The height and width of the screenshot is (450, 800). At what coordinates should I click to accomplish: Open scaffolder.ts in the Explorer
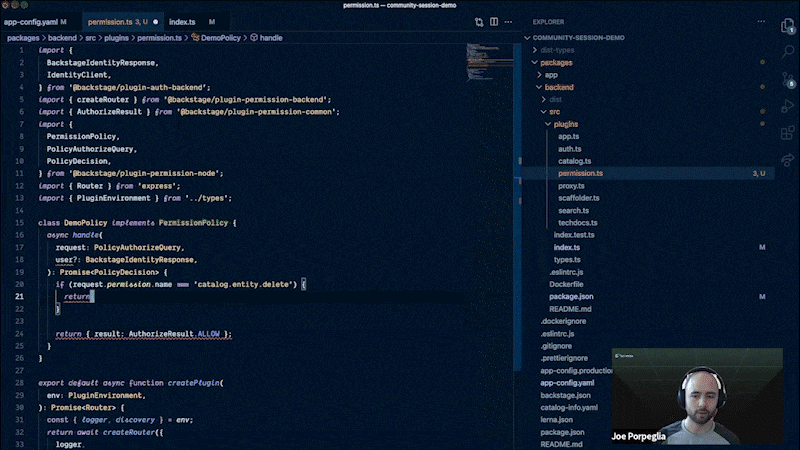(579, 198)
